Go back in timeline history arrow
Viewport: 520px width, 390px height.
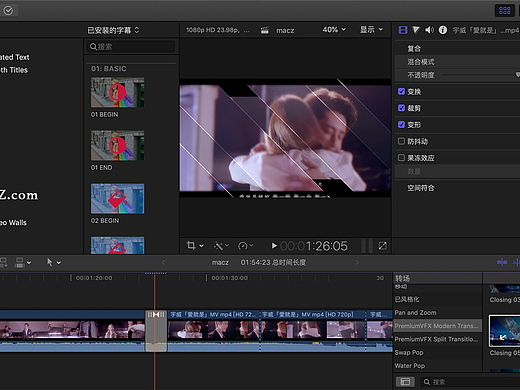point(163,263)
